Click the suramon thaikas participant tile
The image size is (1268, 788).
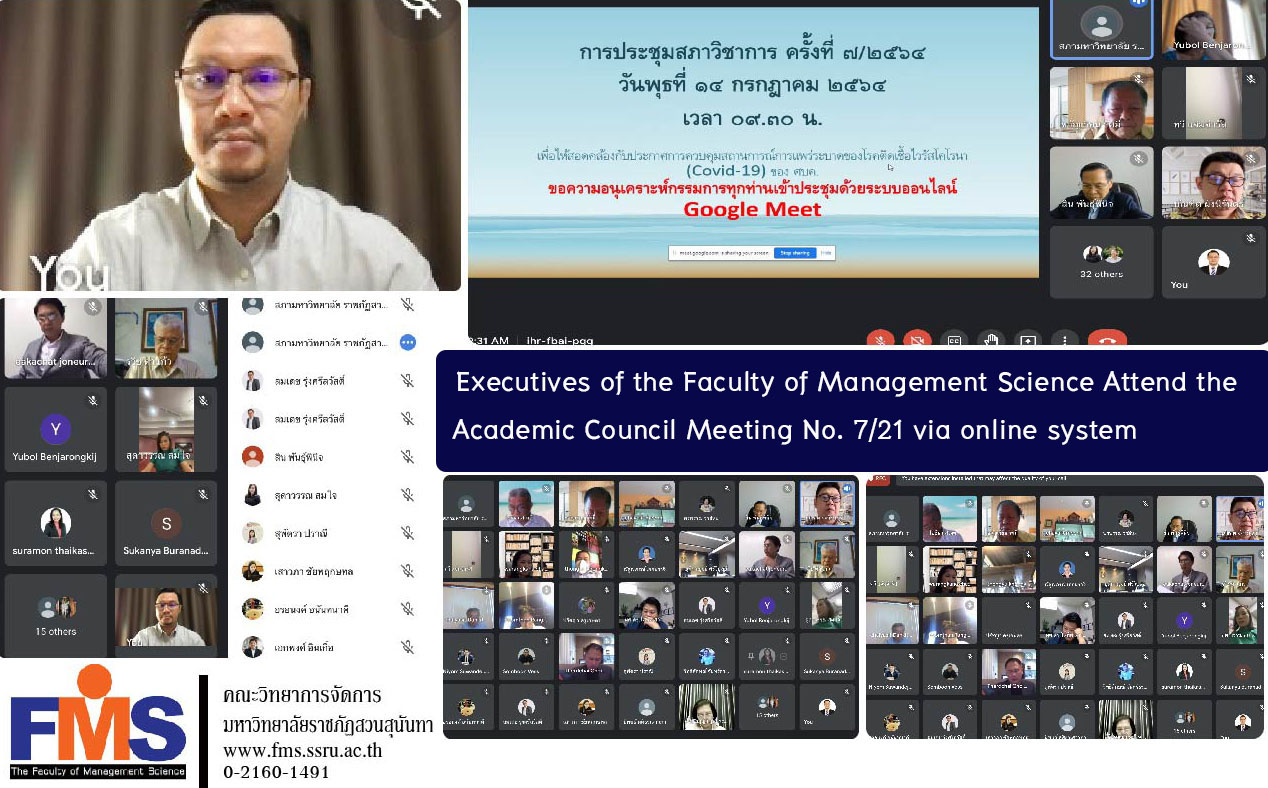pyautogui.click(x=56, y=524)
